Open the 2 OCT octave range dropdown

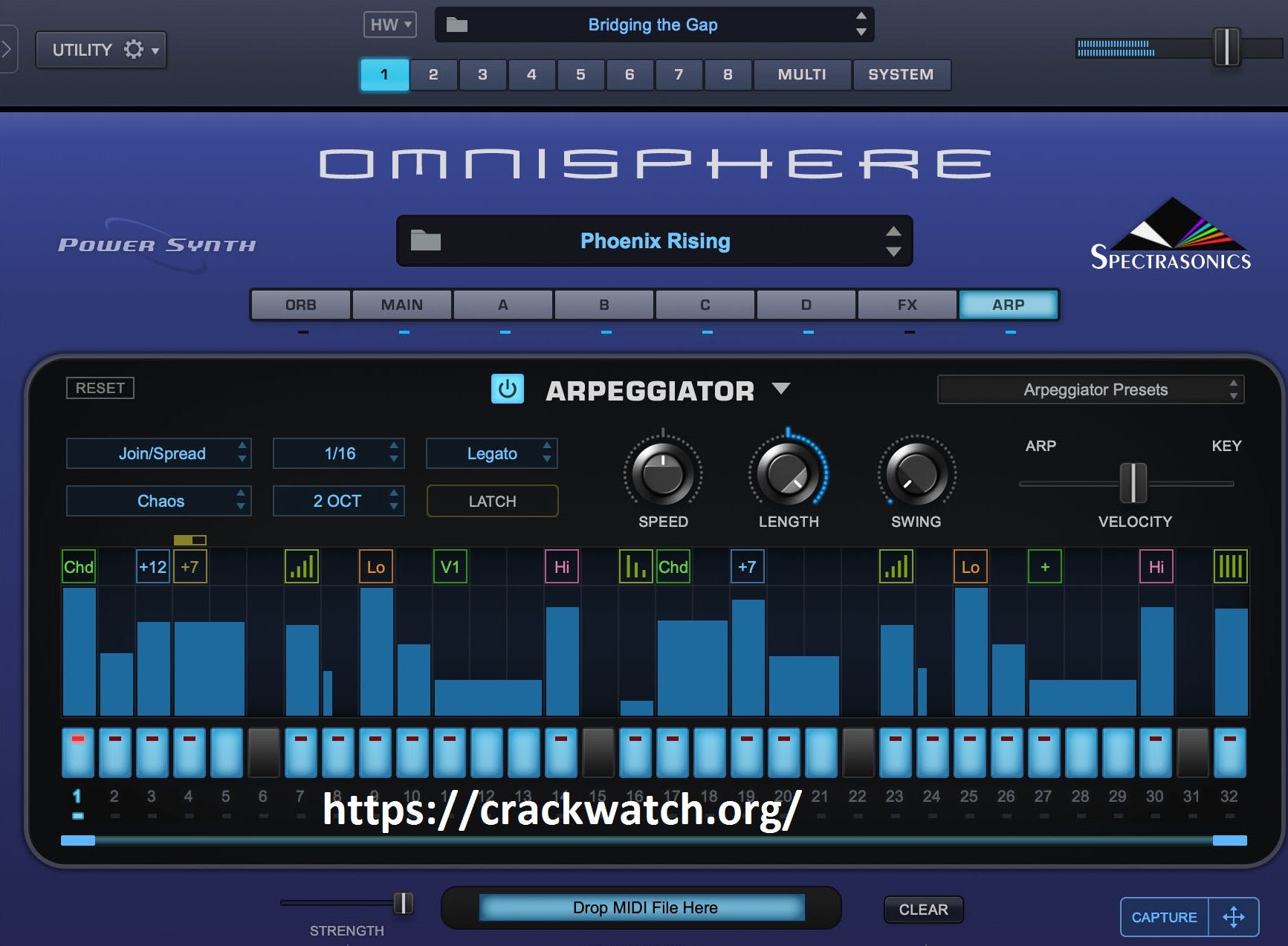pyautogui.click(x=339, y=501)
